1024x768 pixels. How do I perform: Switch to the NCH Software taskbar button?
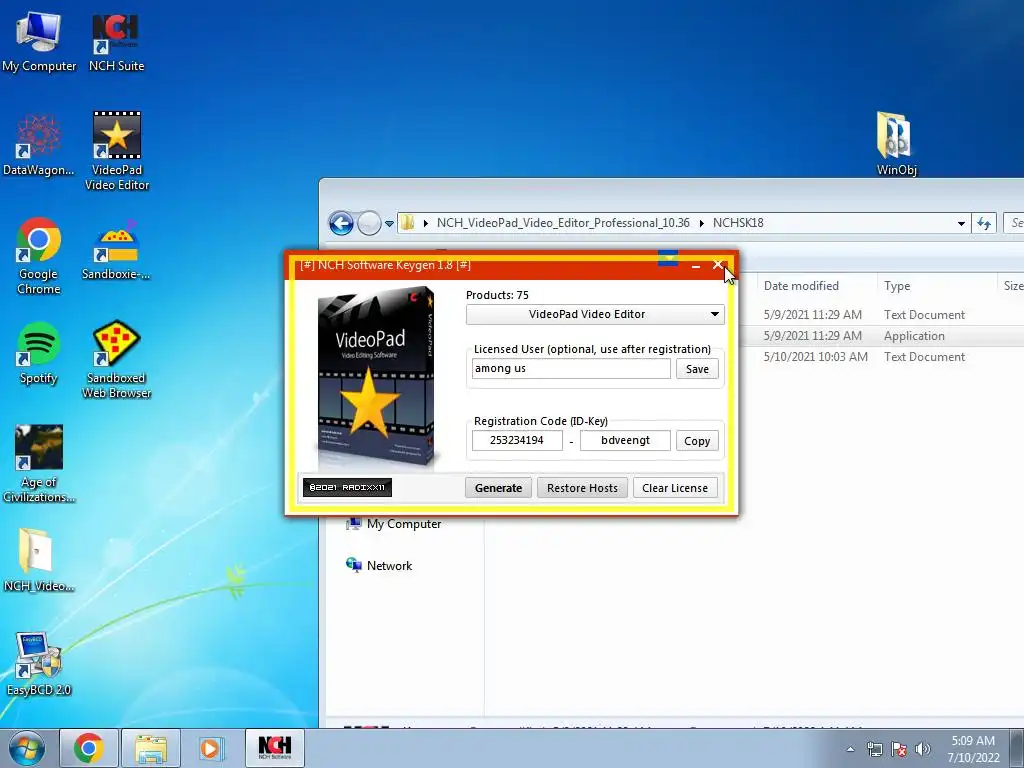coord(275,748)
